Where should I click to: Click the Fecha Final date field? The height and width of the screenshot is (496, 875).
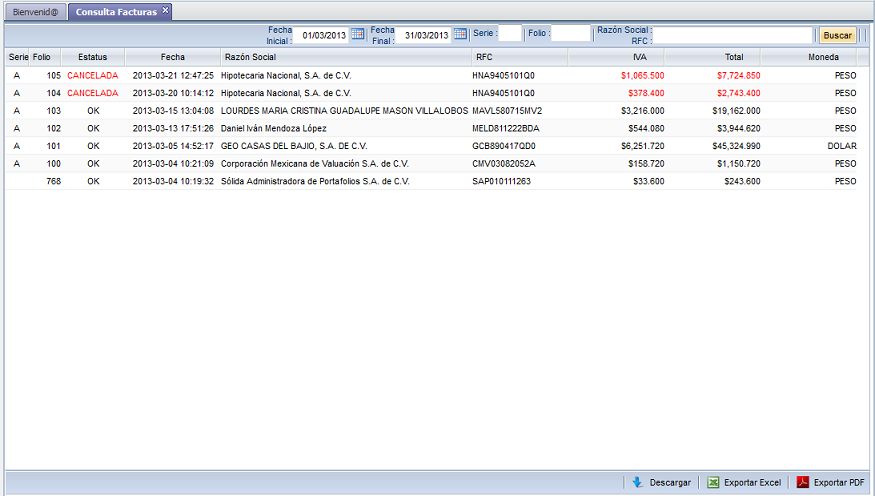[424, 35]
